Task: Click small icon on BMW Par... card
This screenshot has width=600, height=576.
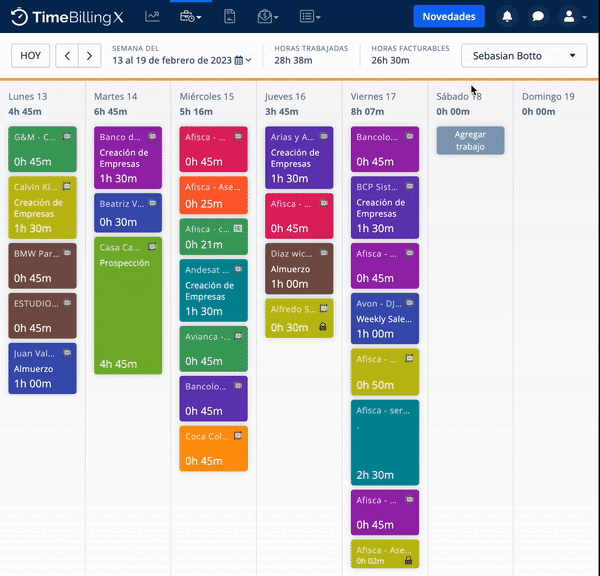Action: coord(67,253)
